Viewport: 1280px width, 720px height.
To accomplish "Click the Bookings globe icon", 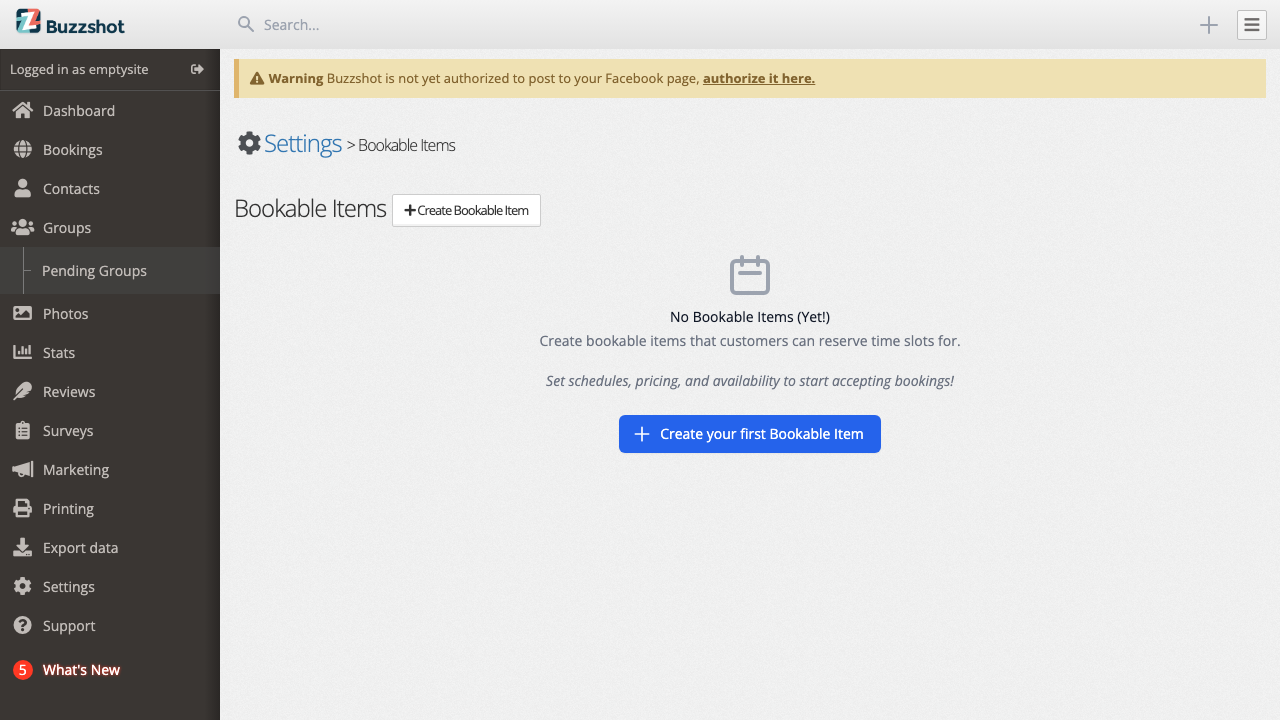I will [22, 149].
